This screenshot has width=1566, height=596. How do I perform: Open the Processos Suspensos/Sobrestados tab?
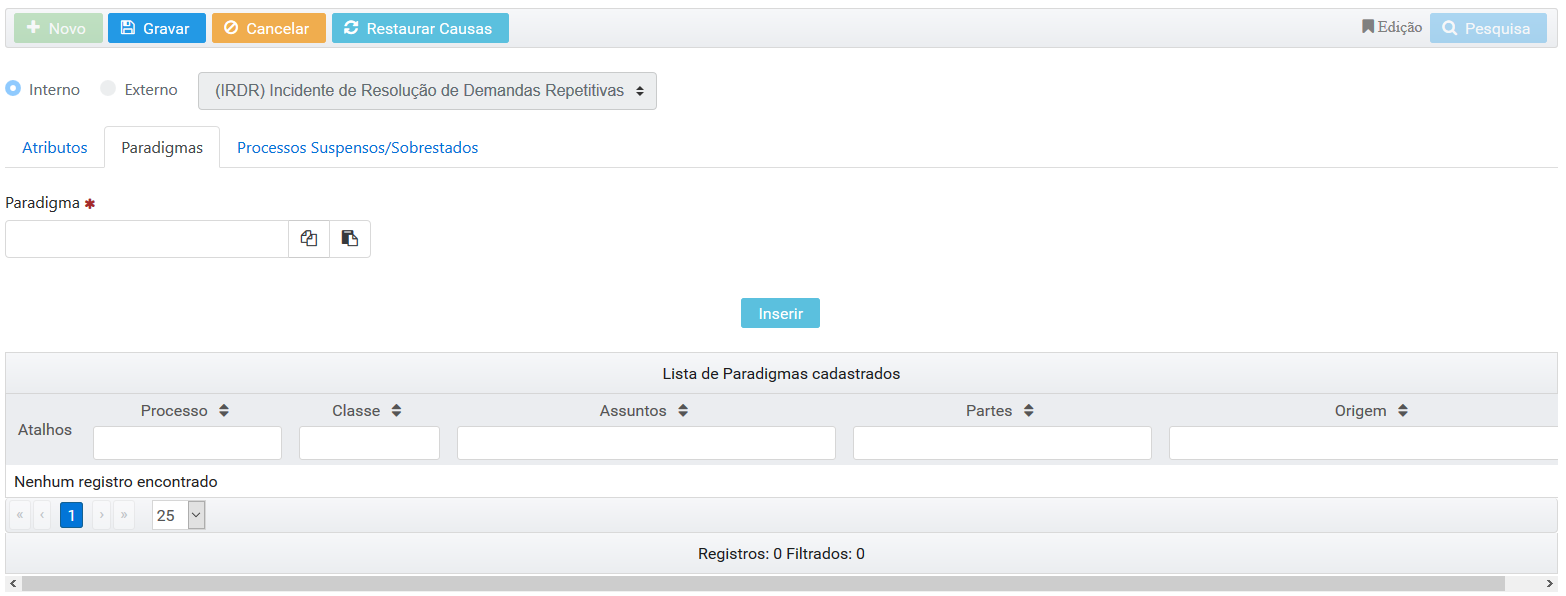pyautogui.click(x=357, y=148)
